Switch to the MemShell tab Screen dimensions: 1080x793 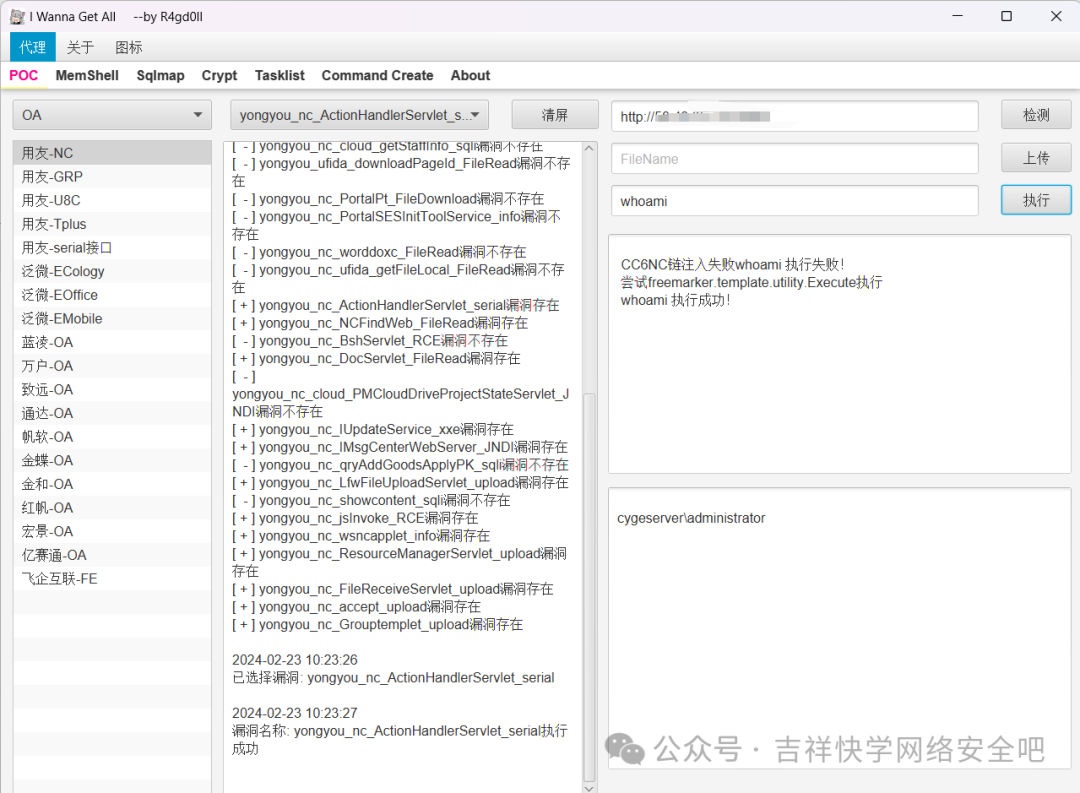(x=87, y=75)
